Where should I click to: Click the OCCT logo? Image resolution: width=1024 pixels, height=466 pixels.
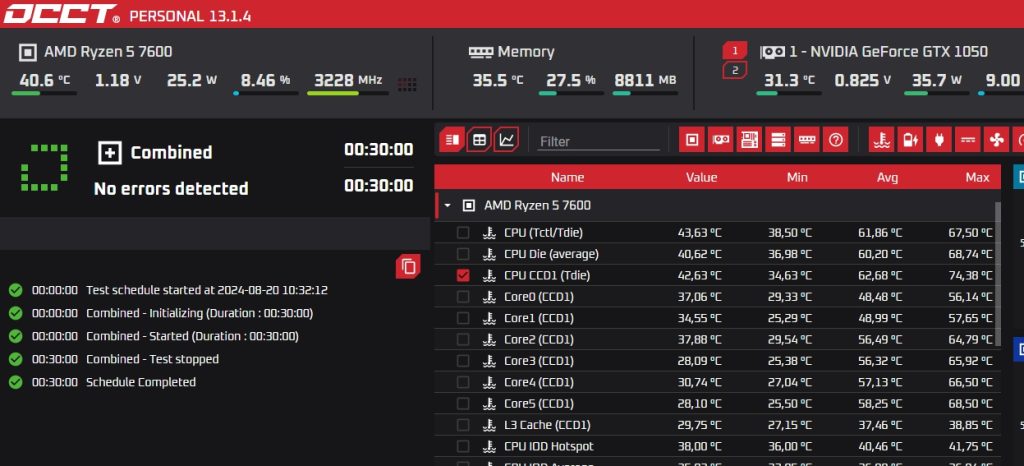[61, 14]
